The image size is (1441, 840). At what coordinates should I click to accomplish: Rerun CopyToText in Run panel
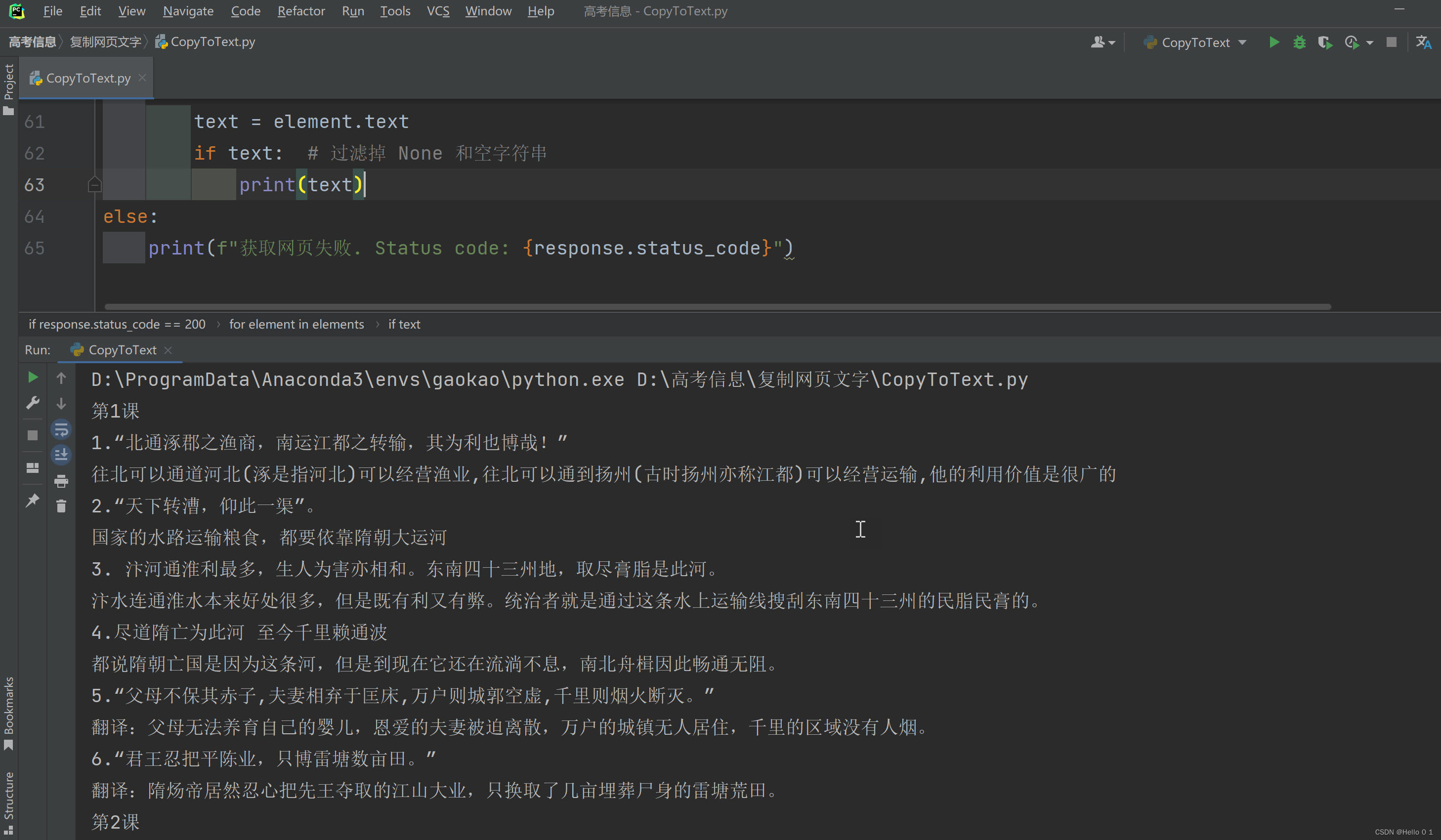click(33, 378)
